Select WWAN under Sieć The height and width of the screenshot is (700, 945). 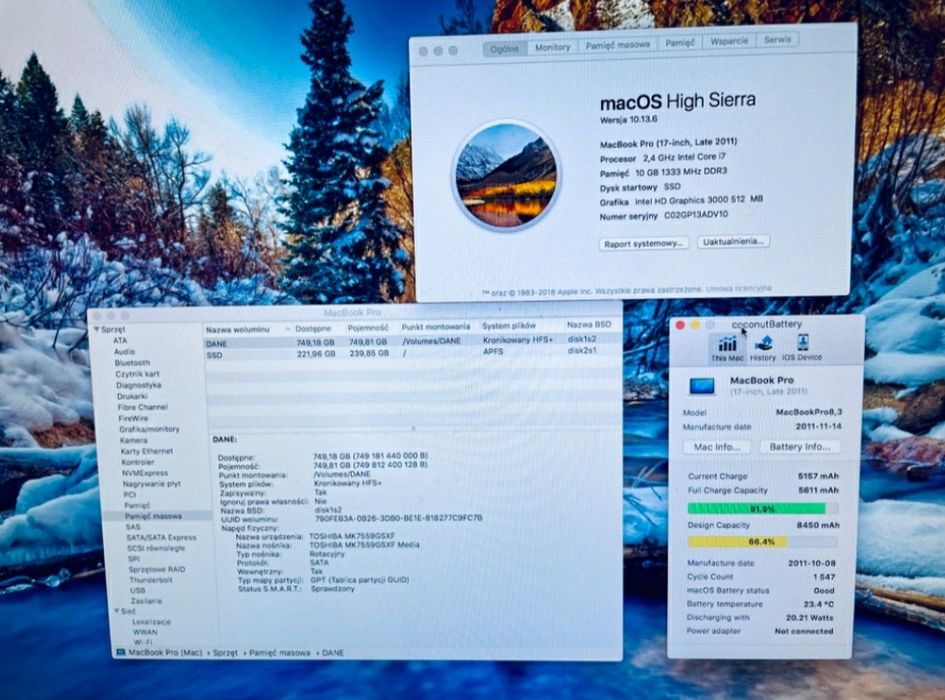point(145,632)
